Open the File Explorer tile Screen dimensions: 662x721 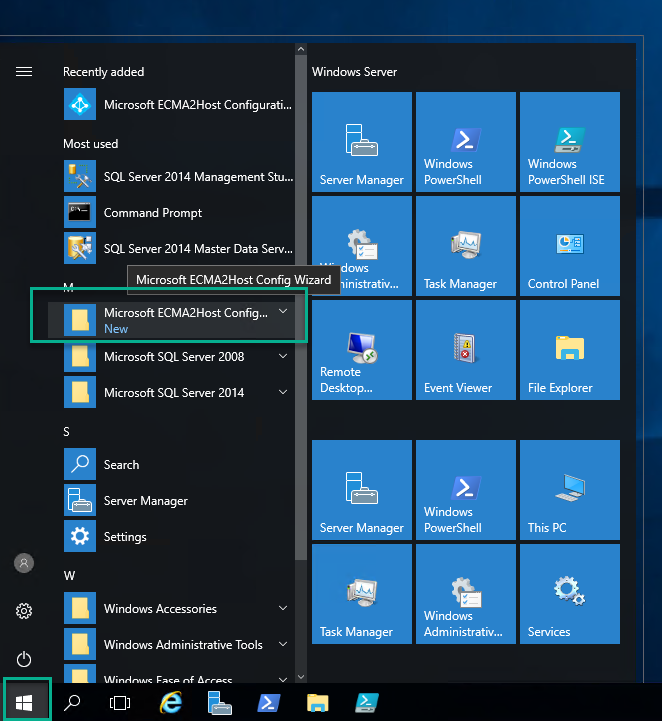point(569,350)
